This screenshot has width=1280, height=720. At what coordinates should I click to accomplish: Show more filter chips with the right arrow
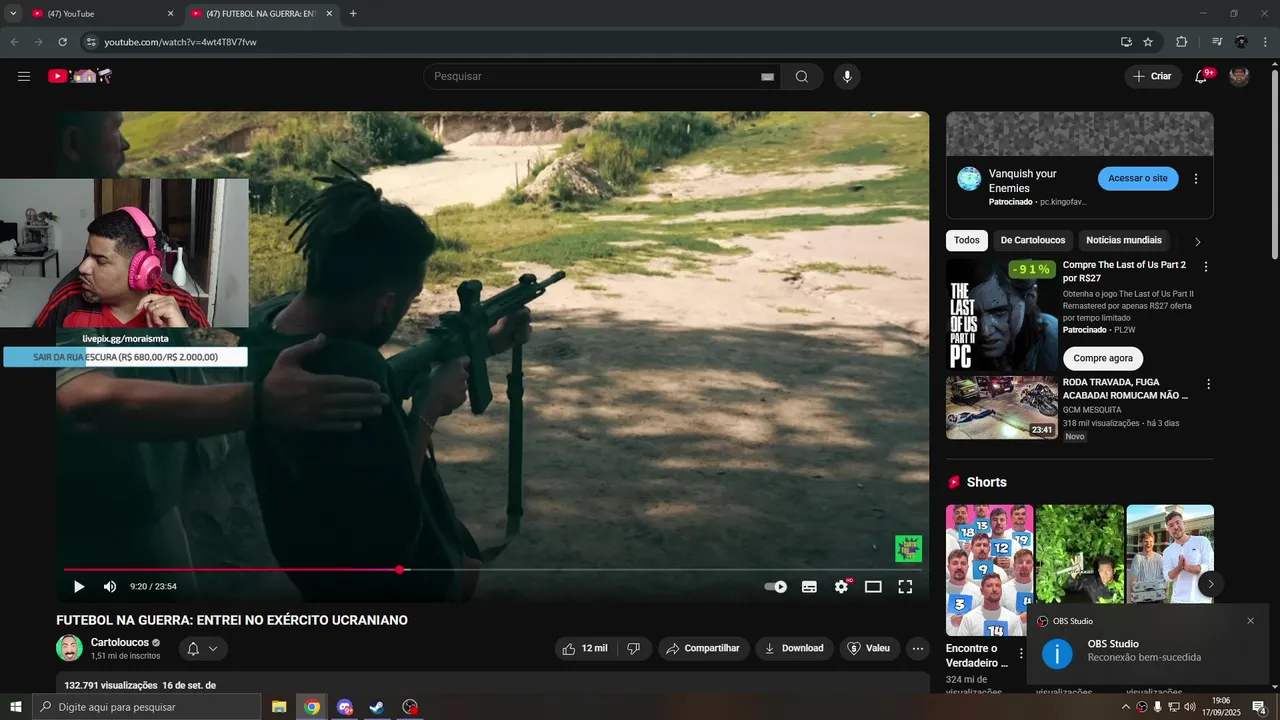[1198, 241]
